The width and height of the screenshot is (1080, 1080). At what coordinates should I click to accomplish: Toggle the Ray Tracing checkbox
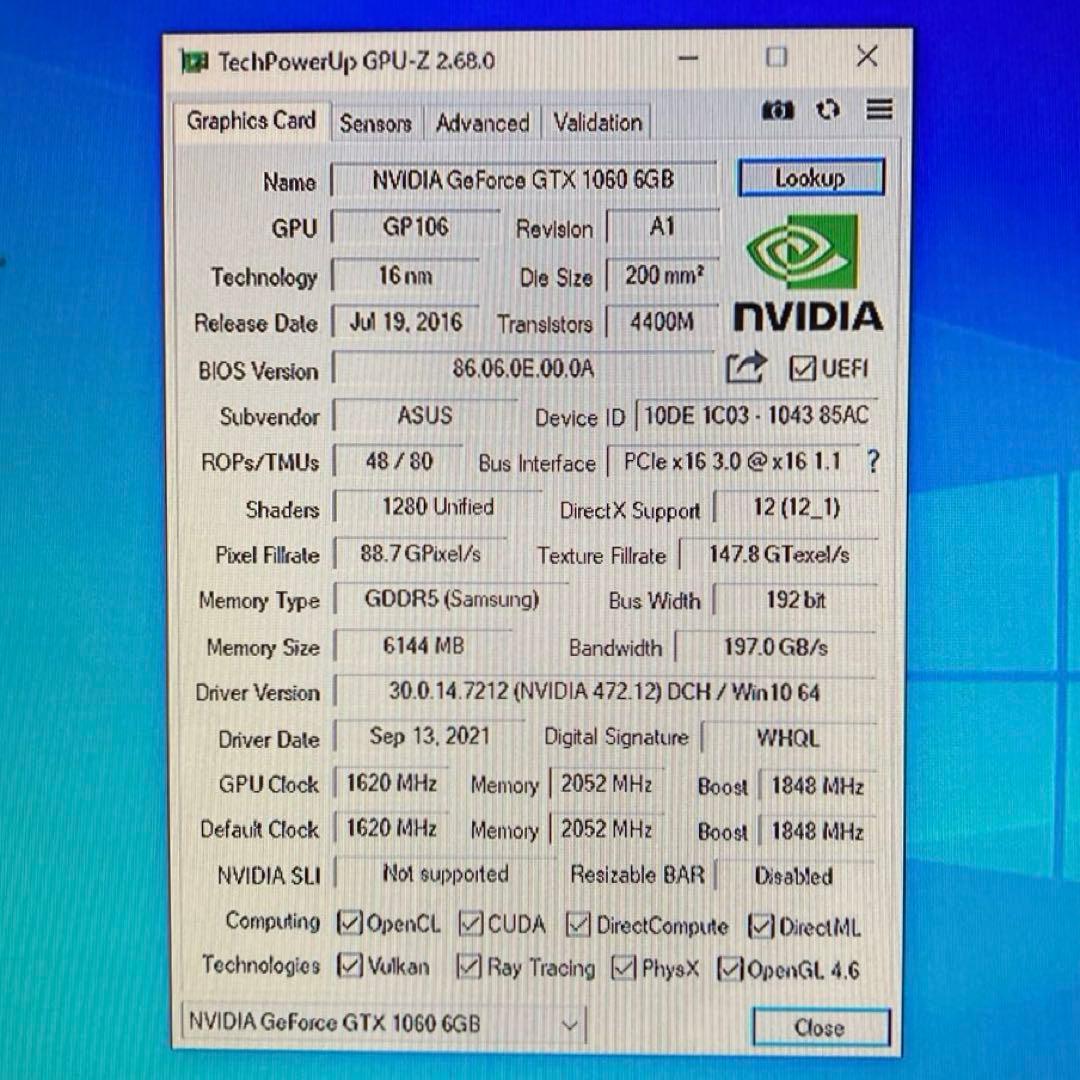coord(469,967)
